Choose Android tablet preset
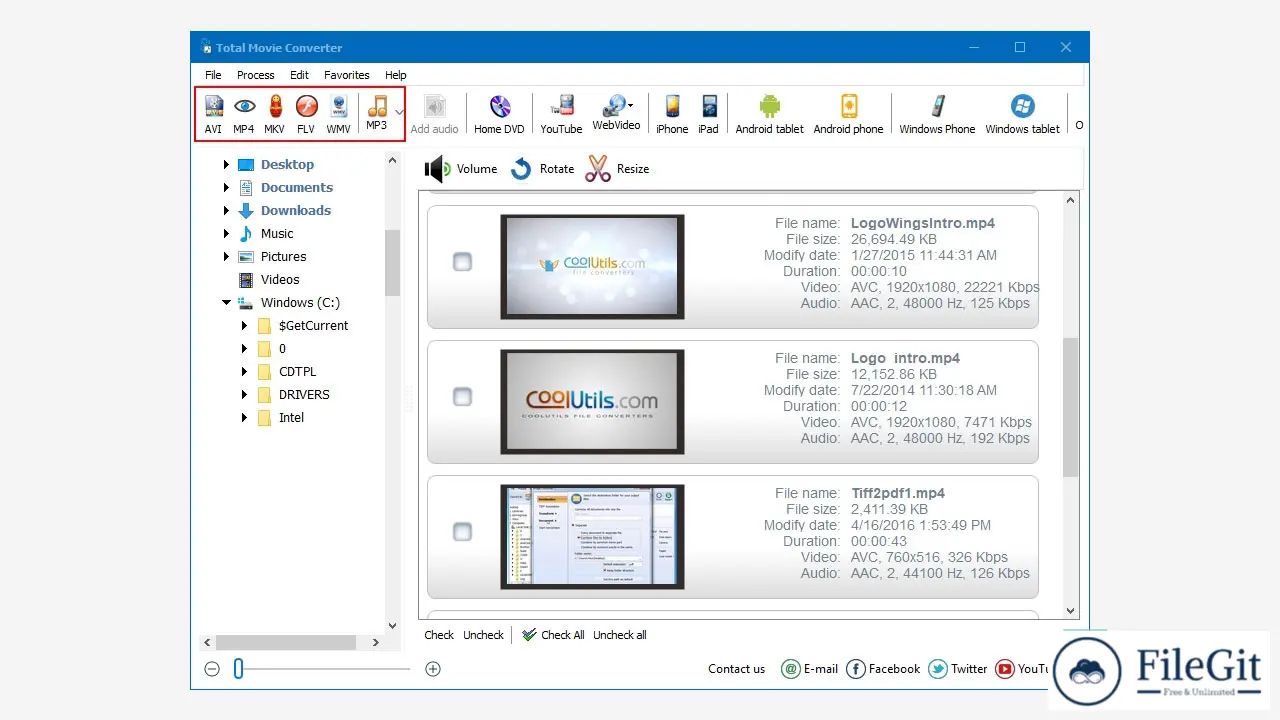Screen dimensions: 1280x720 click(x=770, y=114)
